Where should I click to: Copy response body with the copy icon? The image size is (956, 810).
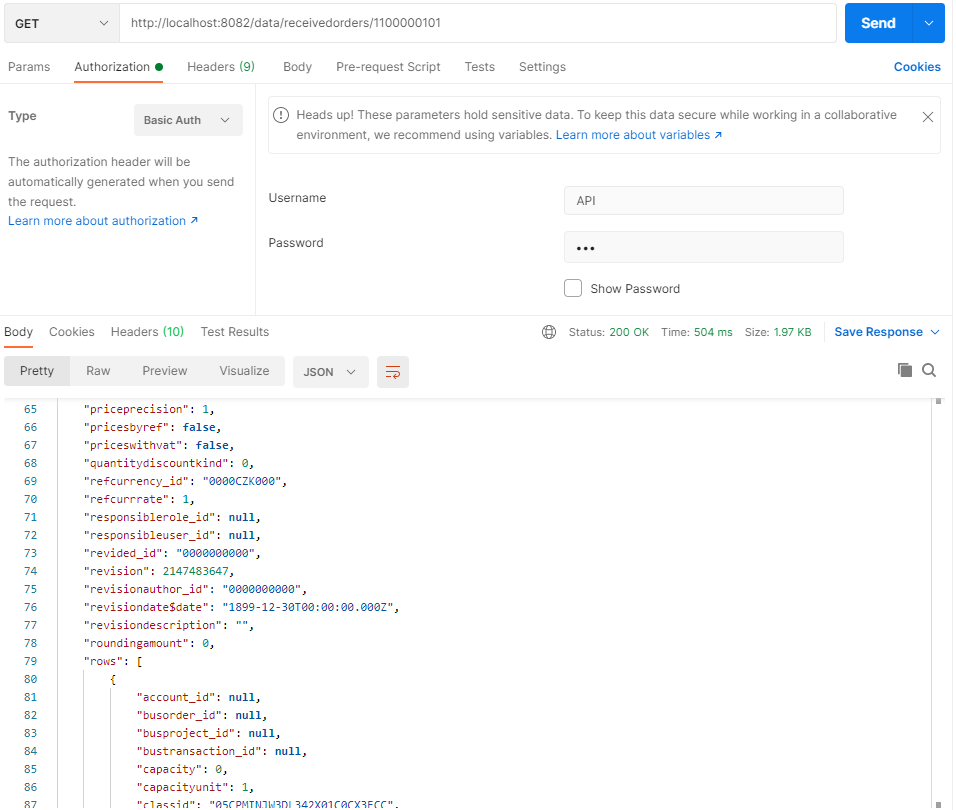click(x=905, y=370)
